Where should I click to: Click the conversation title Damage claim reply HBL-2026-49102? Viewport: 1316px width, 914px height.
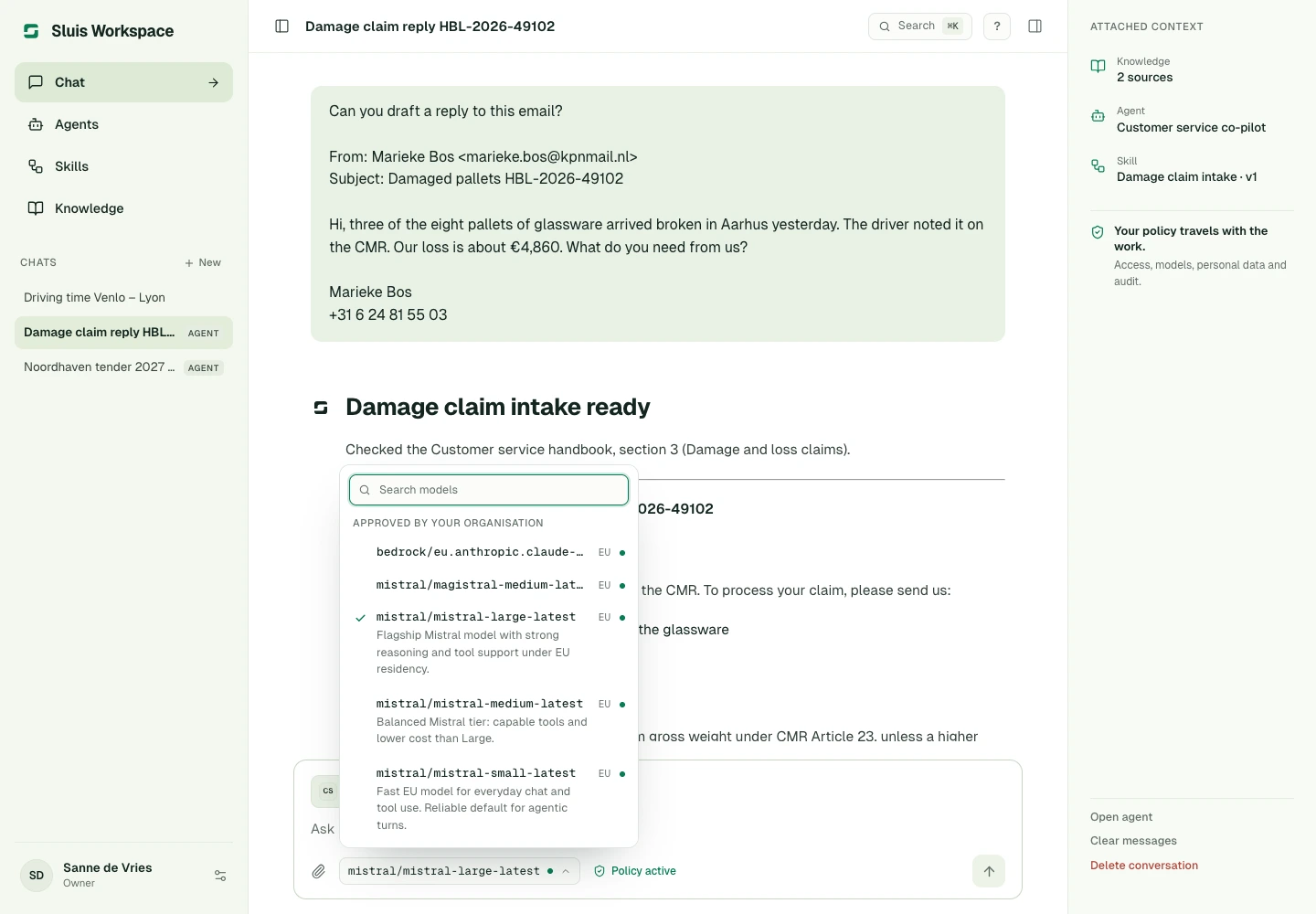pyautogui.click(x=430, y=27)
